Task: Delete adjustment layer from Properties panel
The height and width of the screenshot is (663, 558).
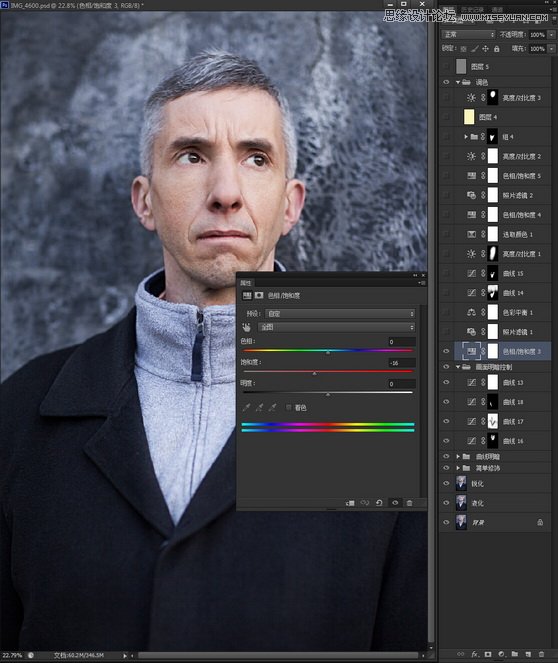Action: 409,503
